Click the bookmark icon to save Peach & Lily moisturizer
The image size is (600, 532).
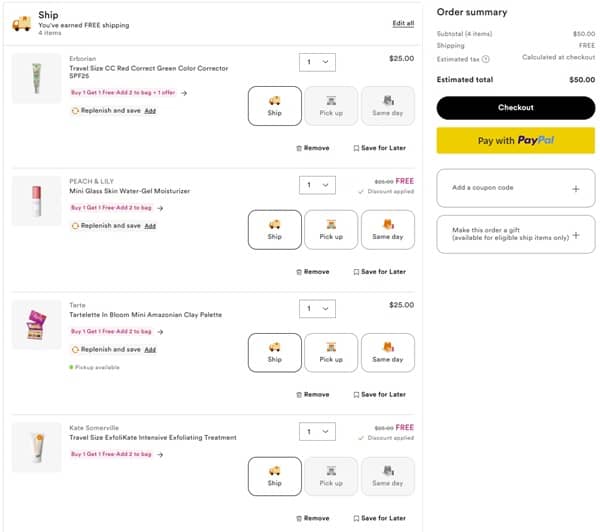(x=356, y=272)
